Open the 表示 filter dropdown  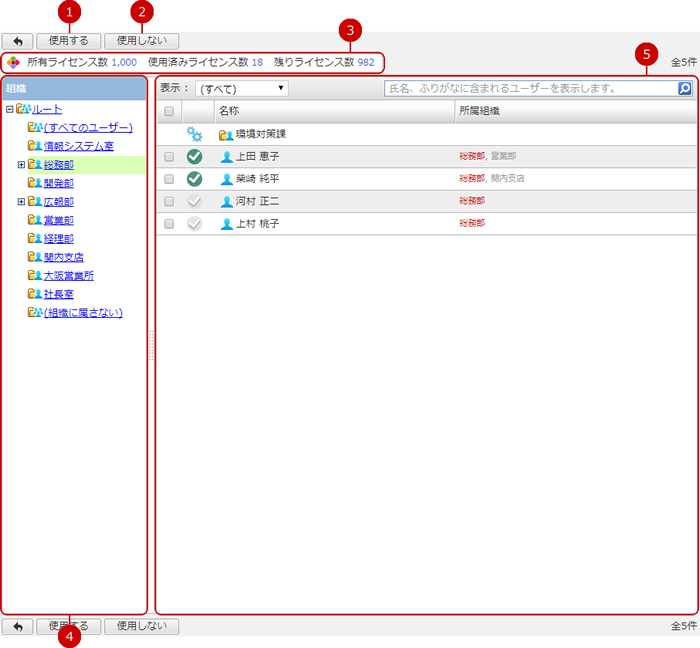(241, 89)
